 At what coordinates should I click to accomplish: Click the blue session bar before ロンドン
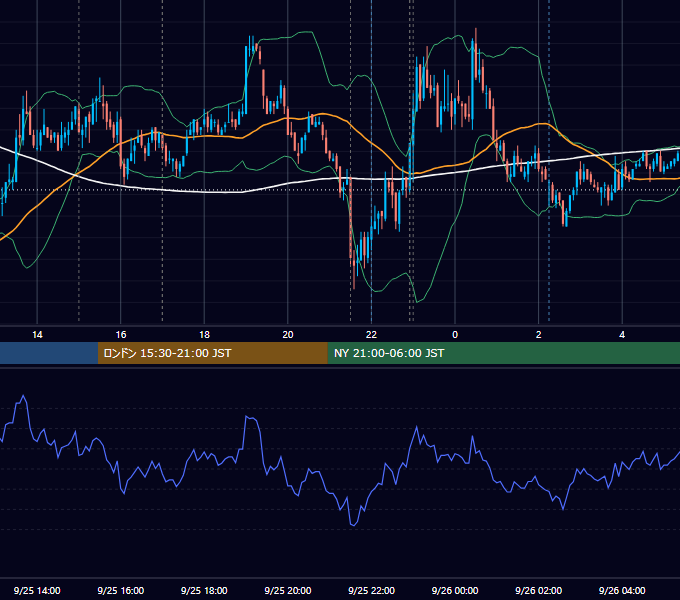point(49,353)
